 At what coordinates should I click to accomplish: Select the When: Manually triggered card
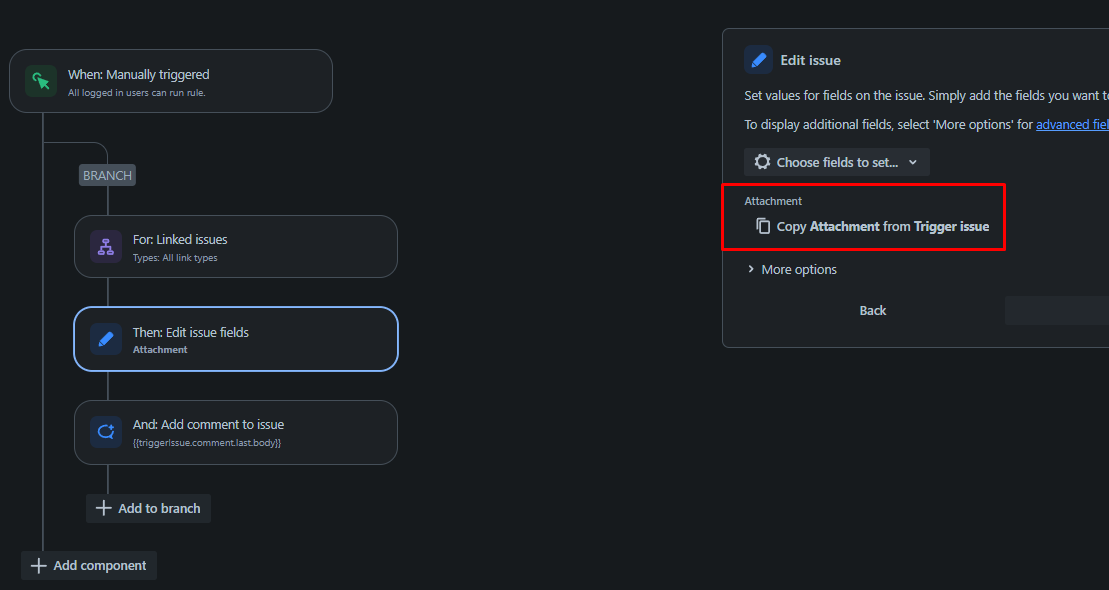[170, 81]
